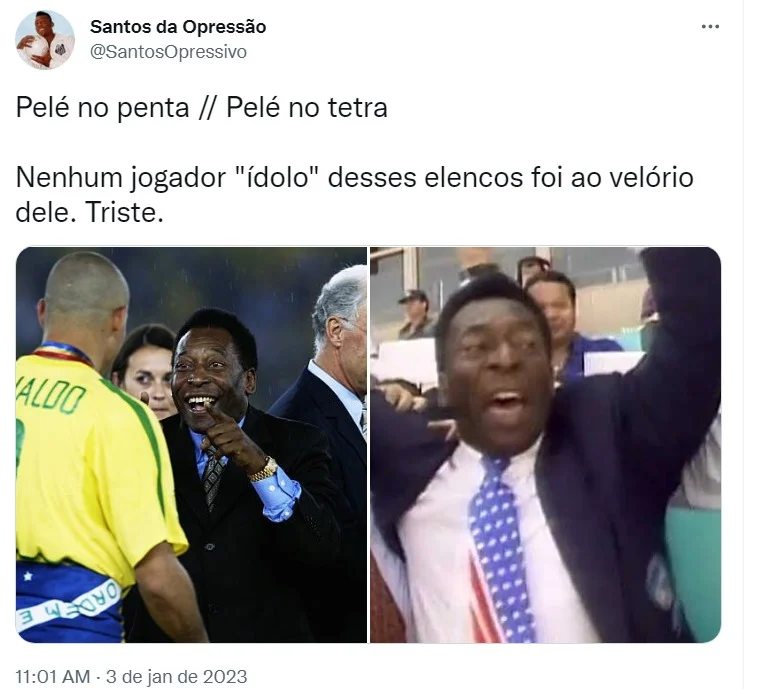
Task: Open the Santos da Opressão display name
Action: click(178, 27)
